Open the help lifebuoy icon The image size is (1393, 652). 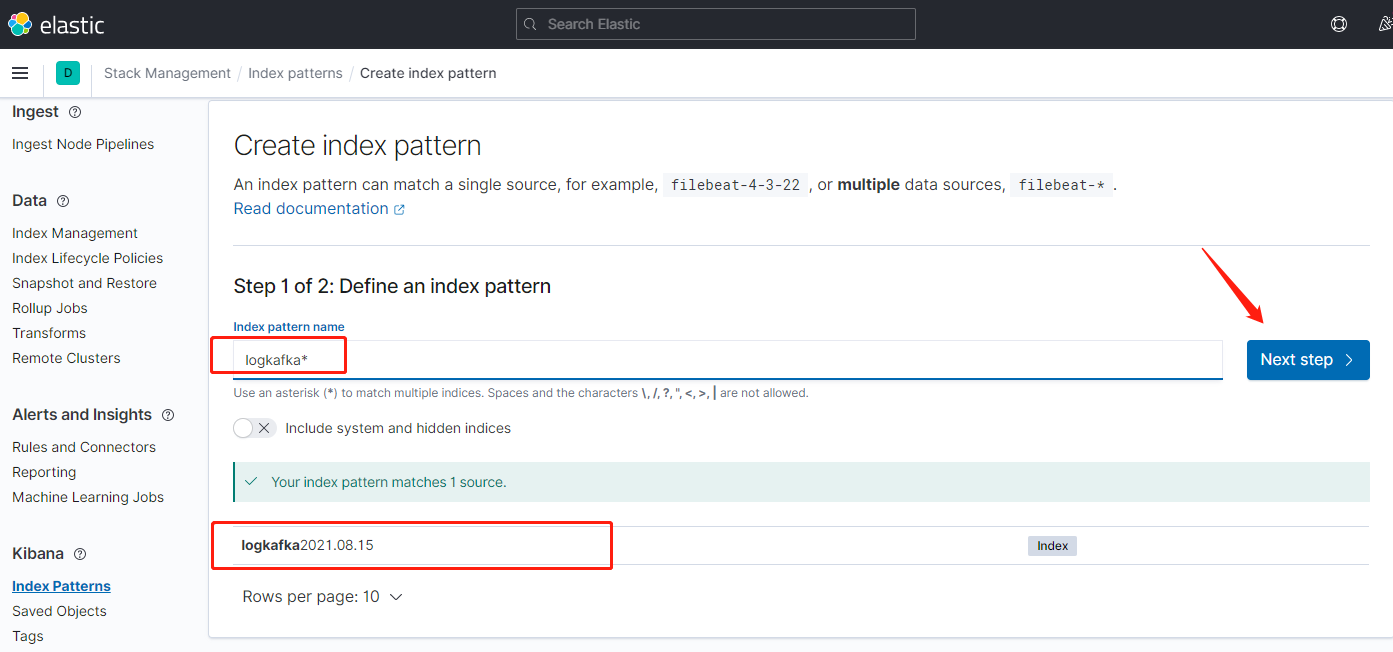coord(1339,24)
